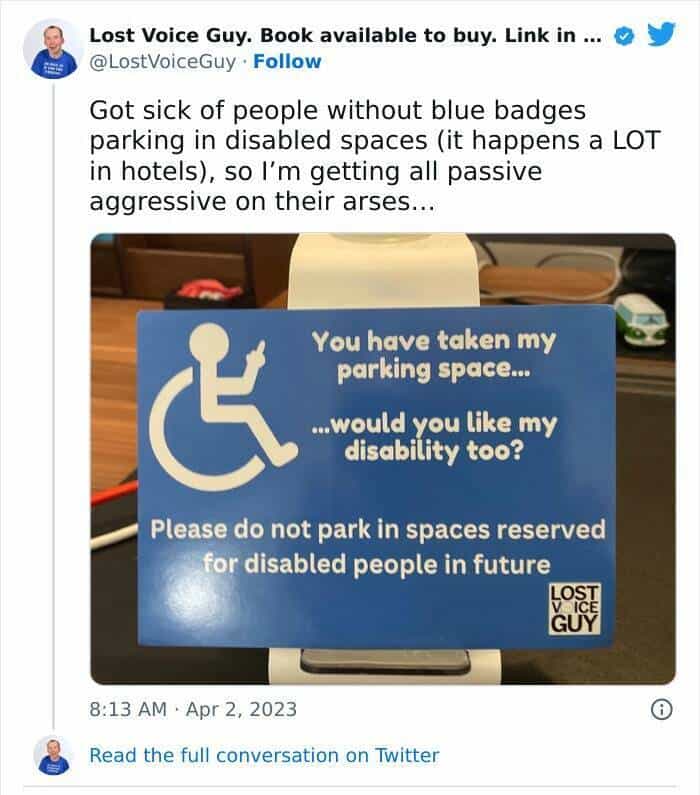Open the @LostVoiceGuy handle link
The height and width of the screenshot is (795, 700).
tap(162, 62)
